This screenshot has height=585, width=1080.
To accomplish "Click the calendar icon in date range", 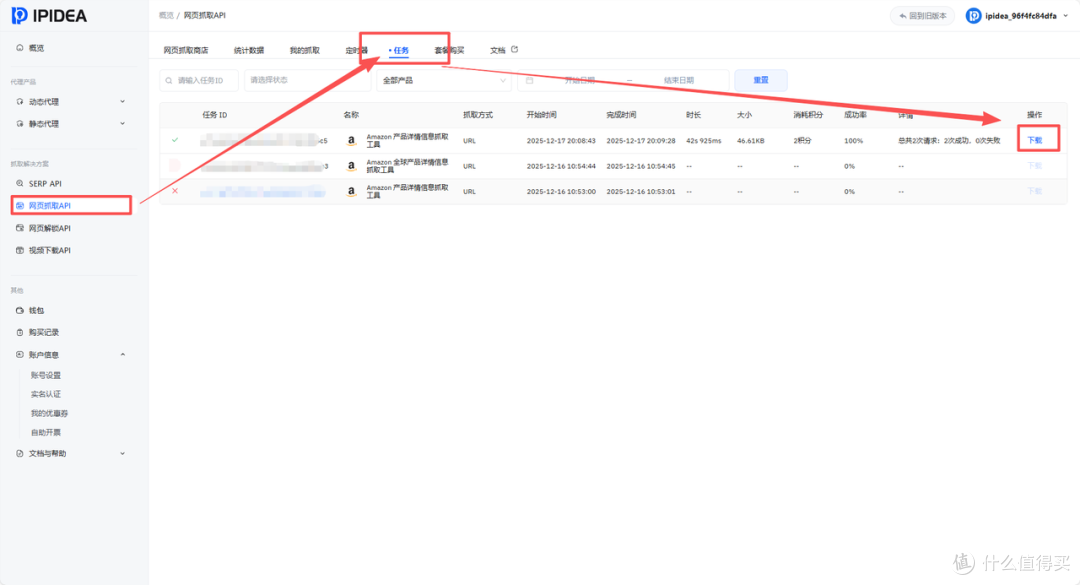I will 530,81.
